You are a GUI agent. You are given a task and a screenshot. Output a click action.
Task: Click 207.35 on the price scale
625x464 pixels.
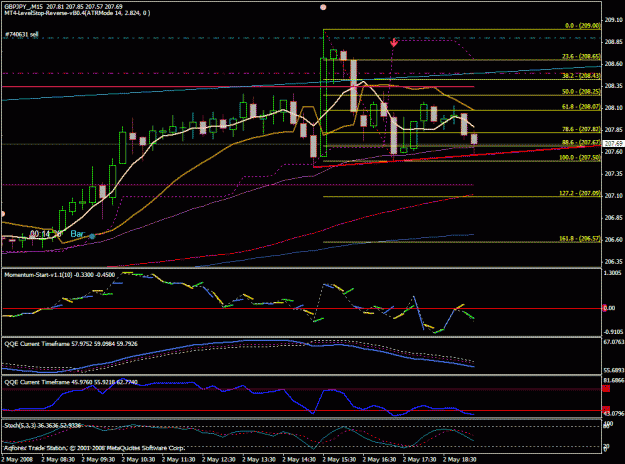tap(614, 174)
